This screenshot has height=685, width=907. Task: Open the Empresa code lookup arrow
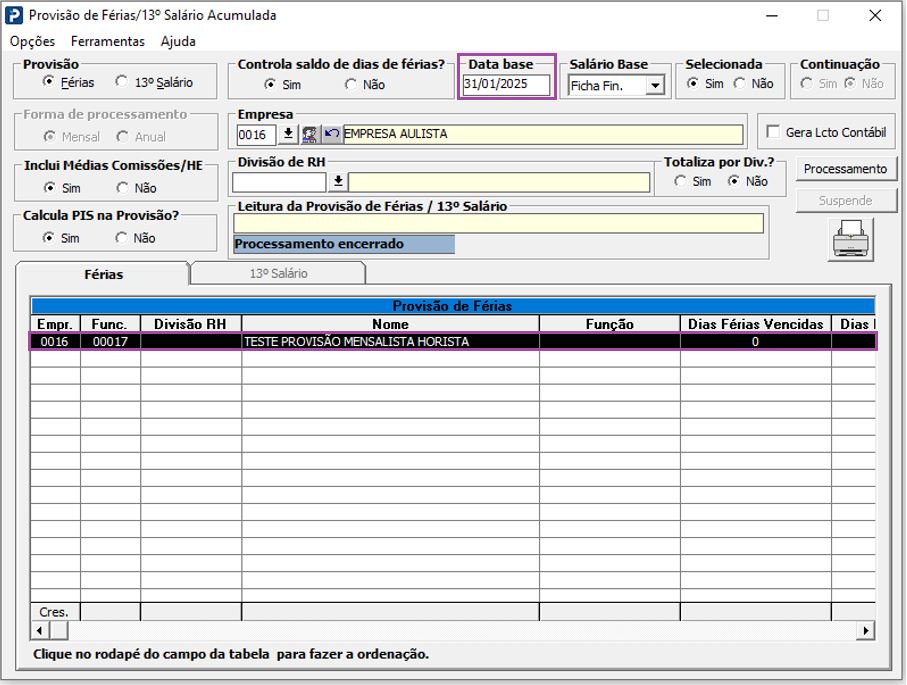288,134
